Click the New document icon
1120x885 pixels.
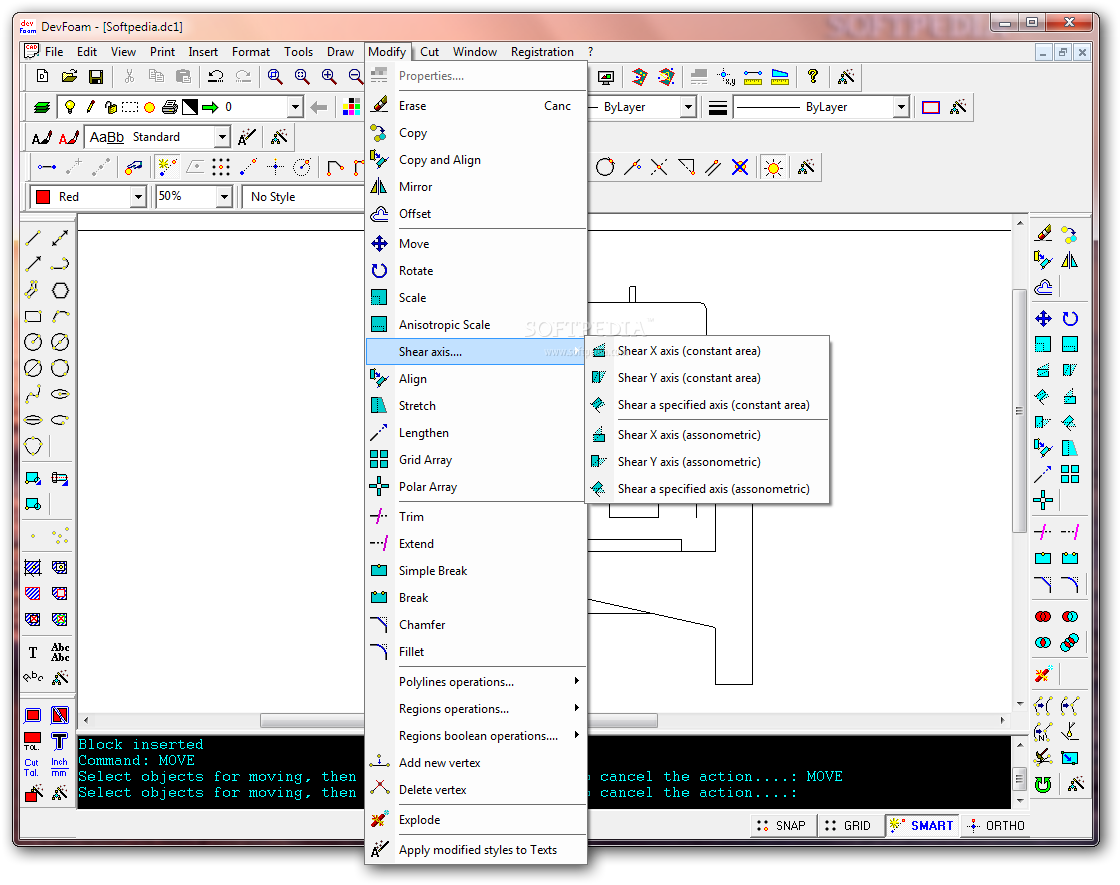42,76
